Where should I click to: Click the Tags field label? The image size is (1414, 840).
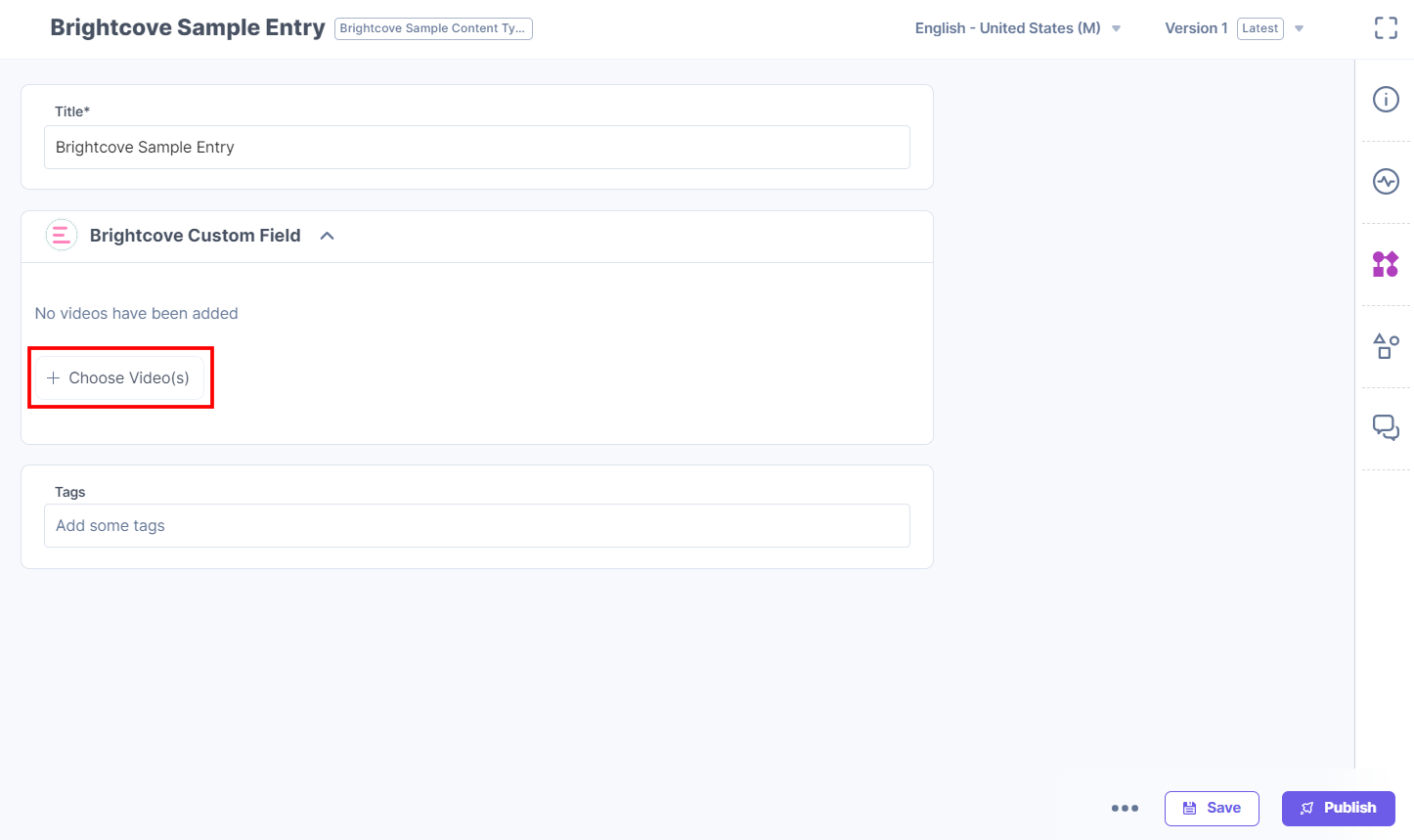70,492
